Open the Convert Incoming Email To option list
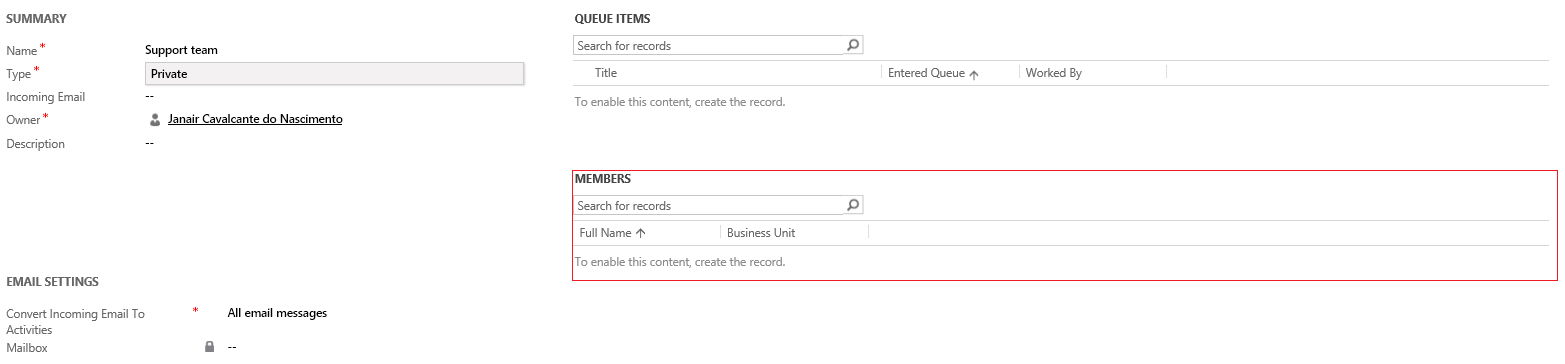Viewport: 1565px width, 364px height. tap(277, 313)
